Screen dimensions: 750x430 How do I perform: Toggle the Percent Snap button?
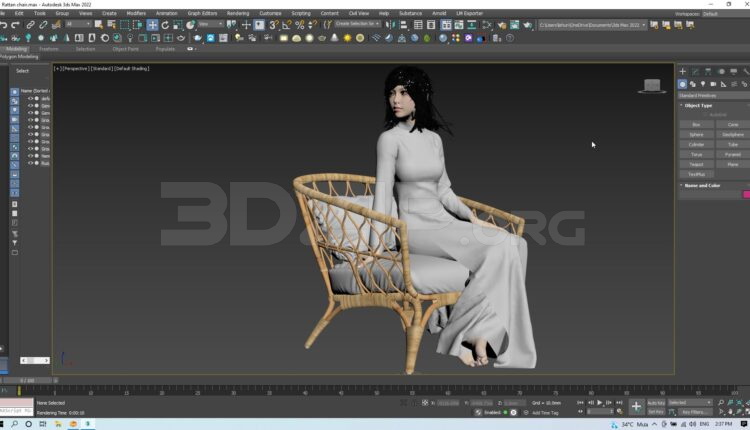click(299, 25)
